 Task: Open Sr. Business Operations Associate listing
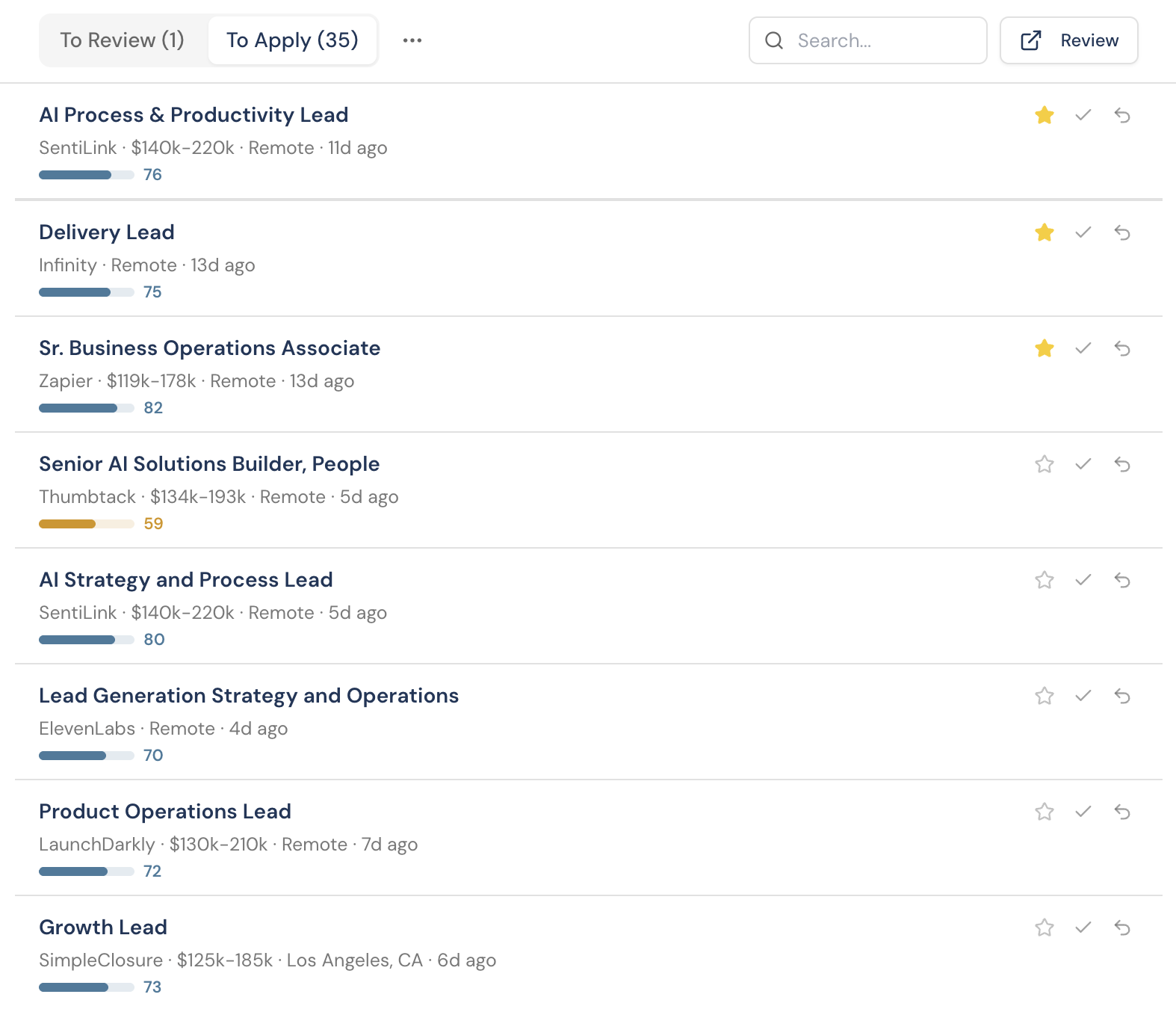point(210,348)
